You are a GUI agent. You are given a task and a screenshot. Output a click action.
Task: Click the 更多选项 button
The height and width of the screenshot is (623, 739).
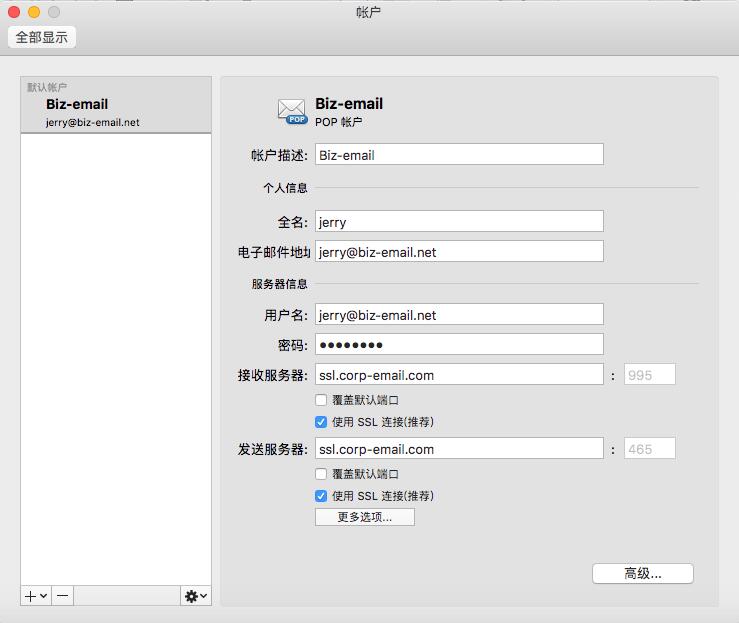pos(364,517)
